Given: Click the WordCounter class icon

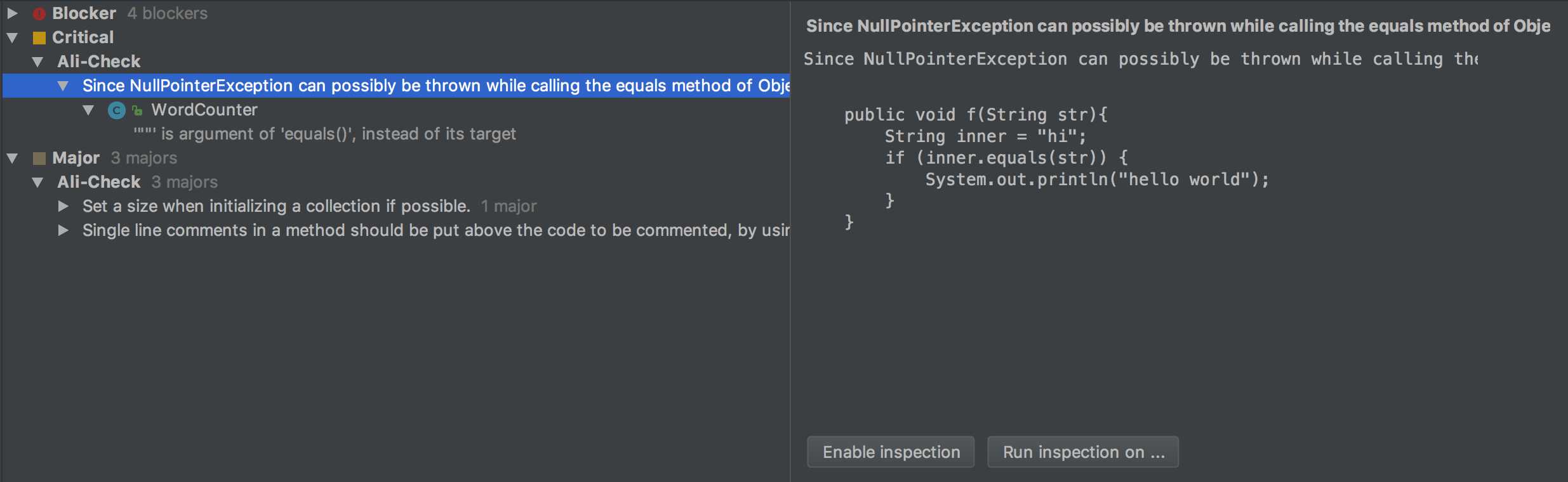Looking at the screenshot, I should (116, 110).
